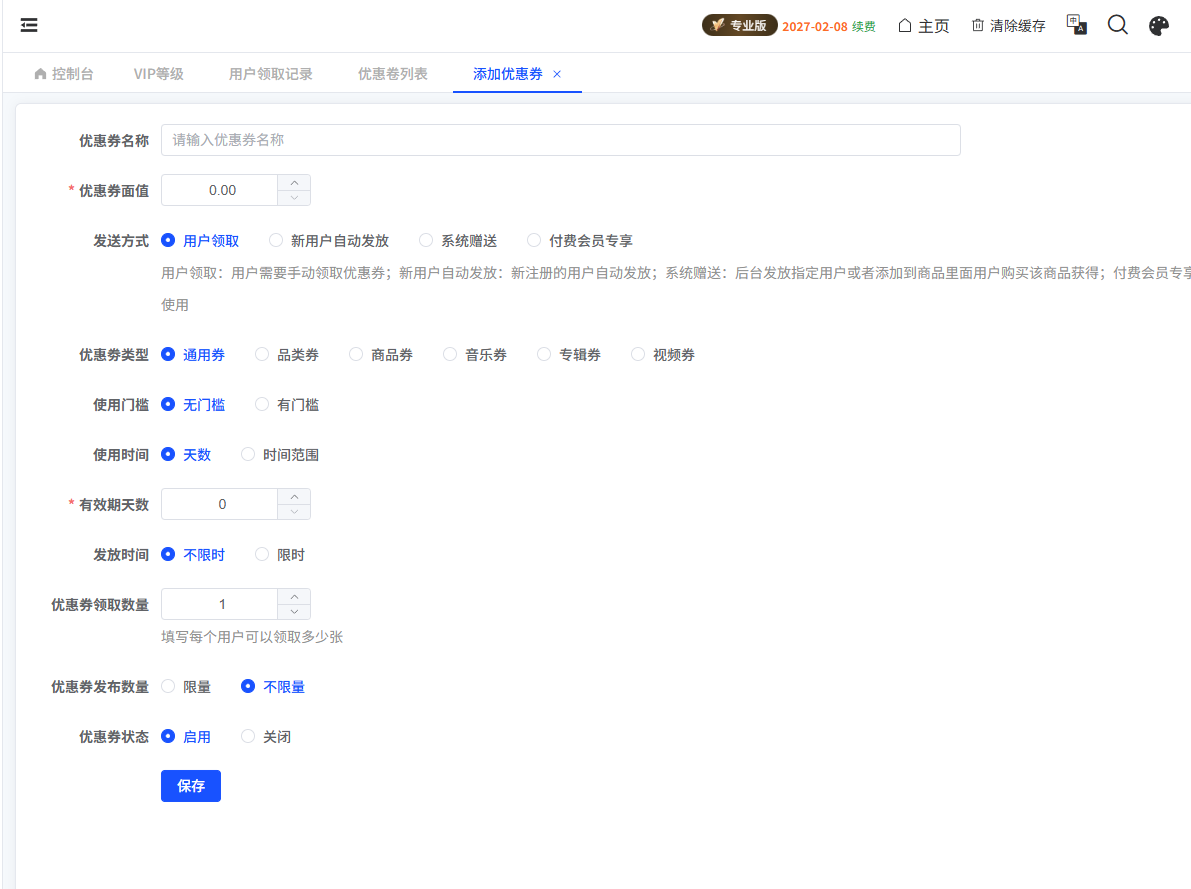Open the 优惠卷列表 tab

point(393,73)
